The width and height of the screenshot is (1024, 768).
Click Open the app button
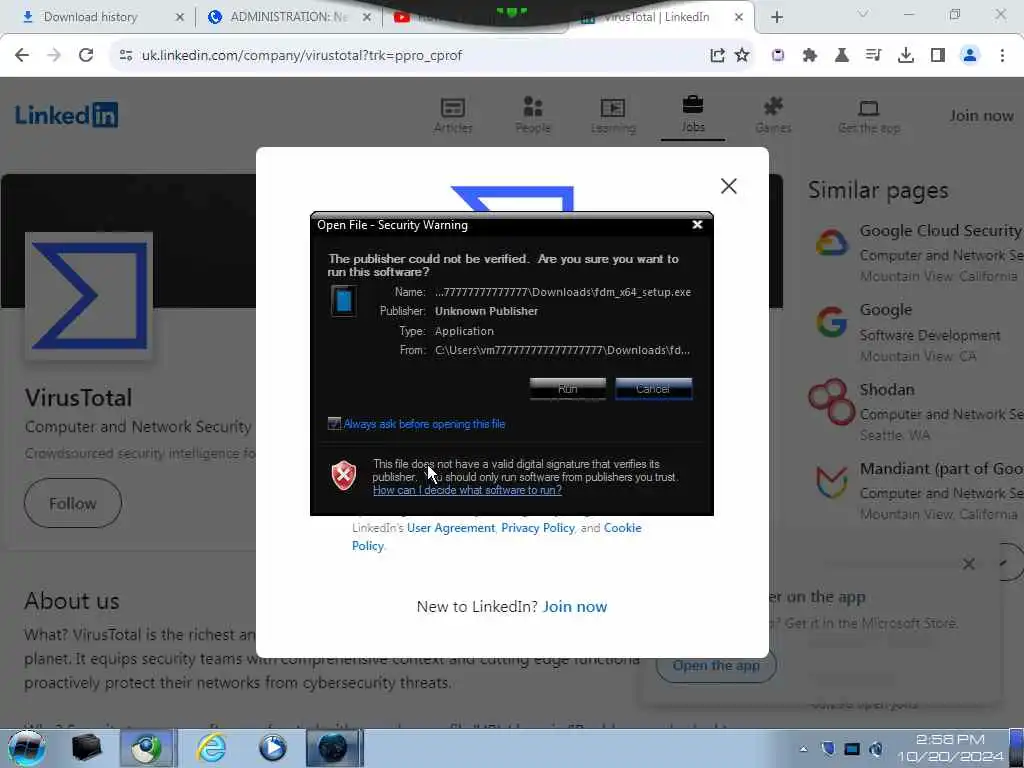point(716,665)
